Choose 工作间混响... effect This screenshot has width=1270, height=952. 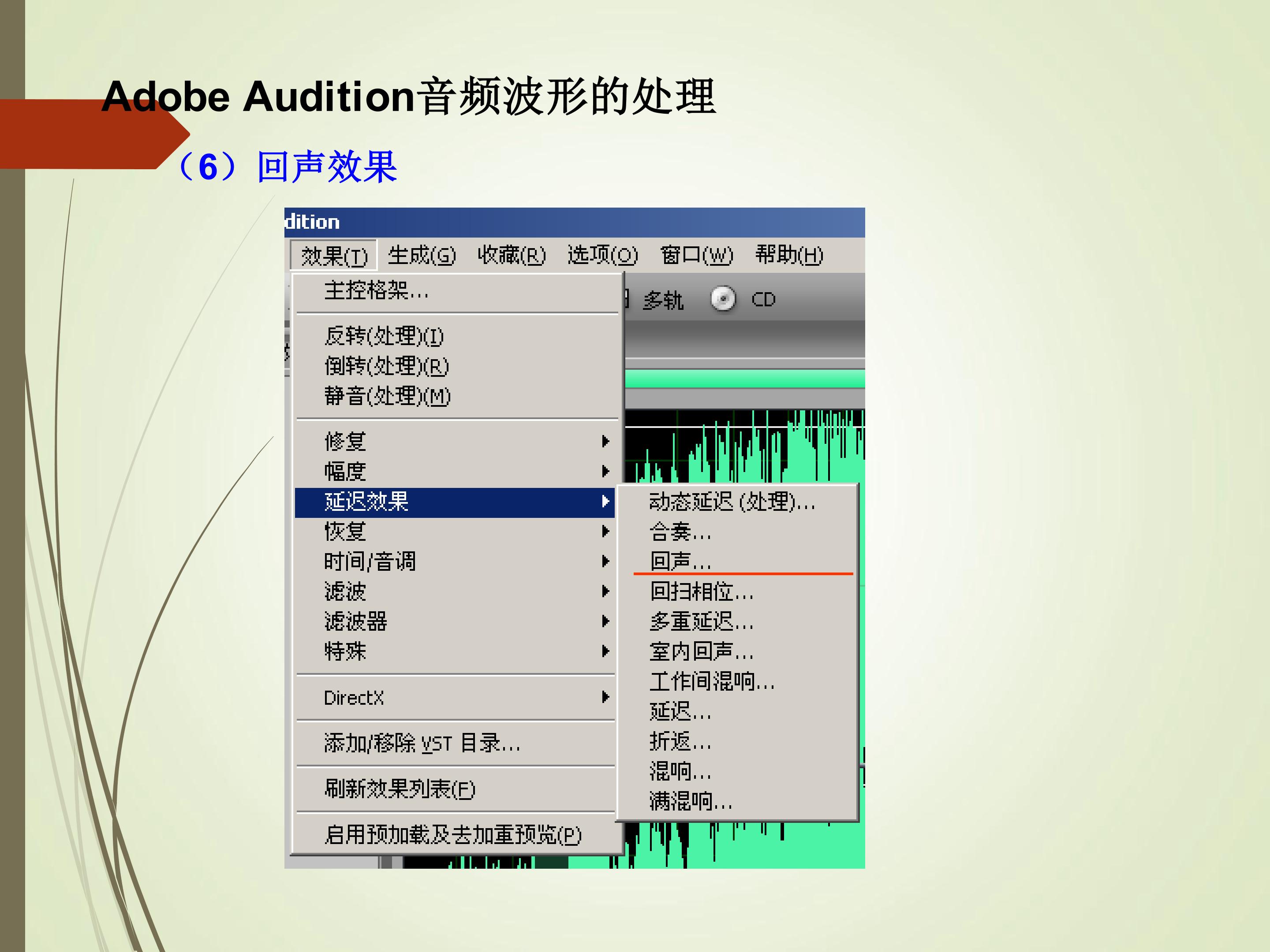(737, 682)
